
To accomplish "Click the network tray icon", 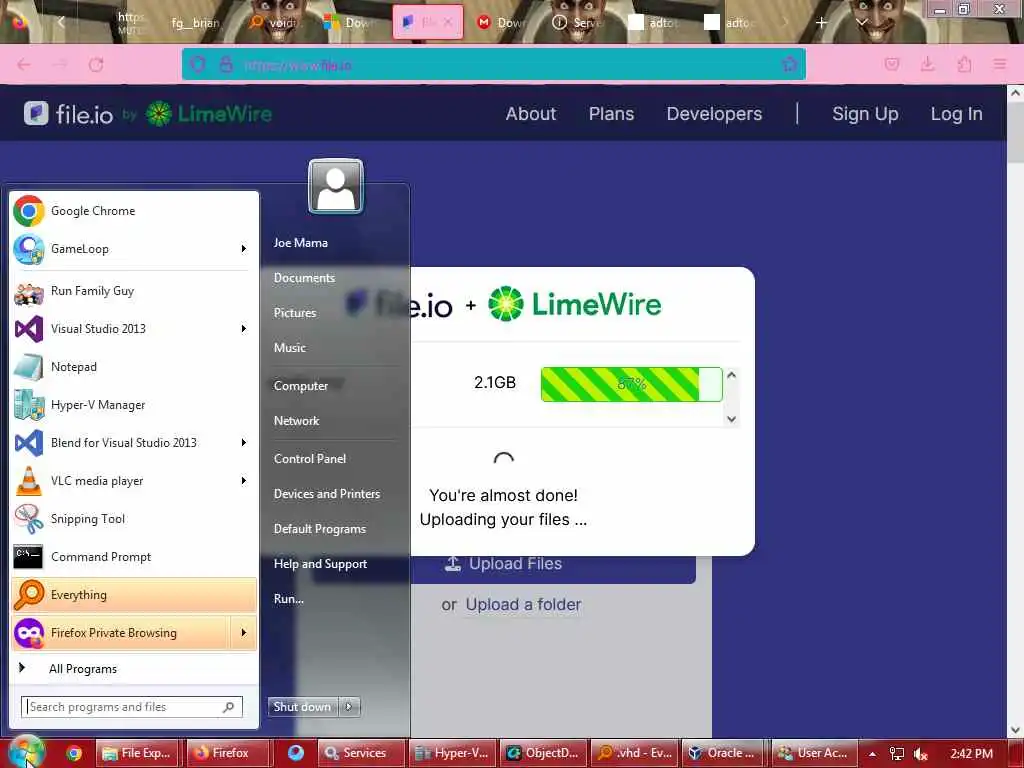I will coord(897,754).
